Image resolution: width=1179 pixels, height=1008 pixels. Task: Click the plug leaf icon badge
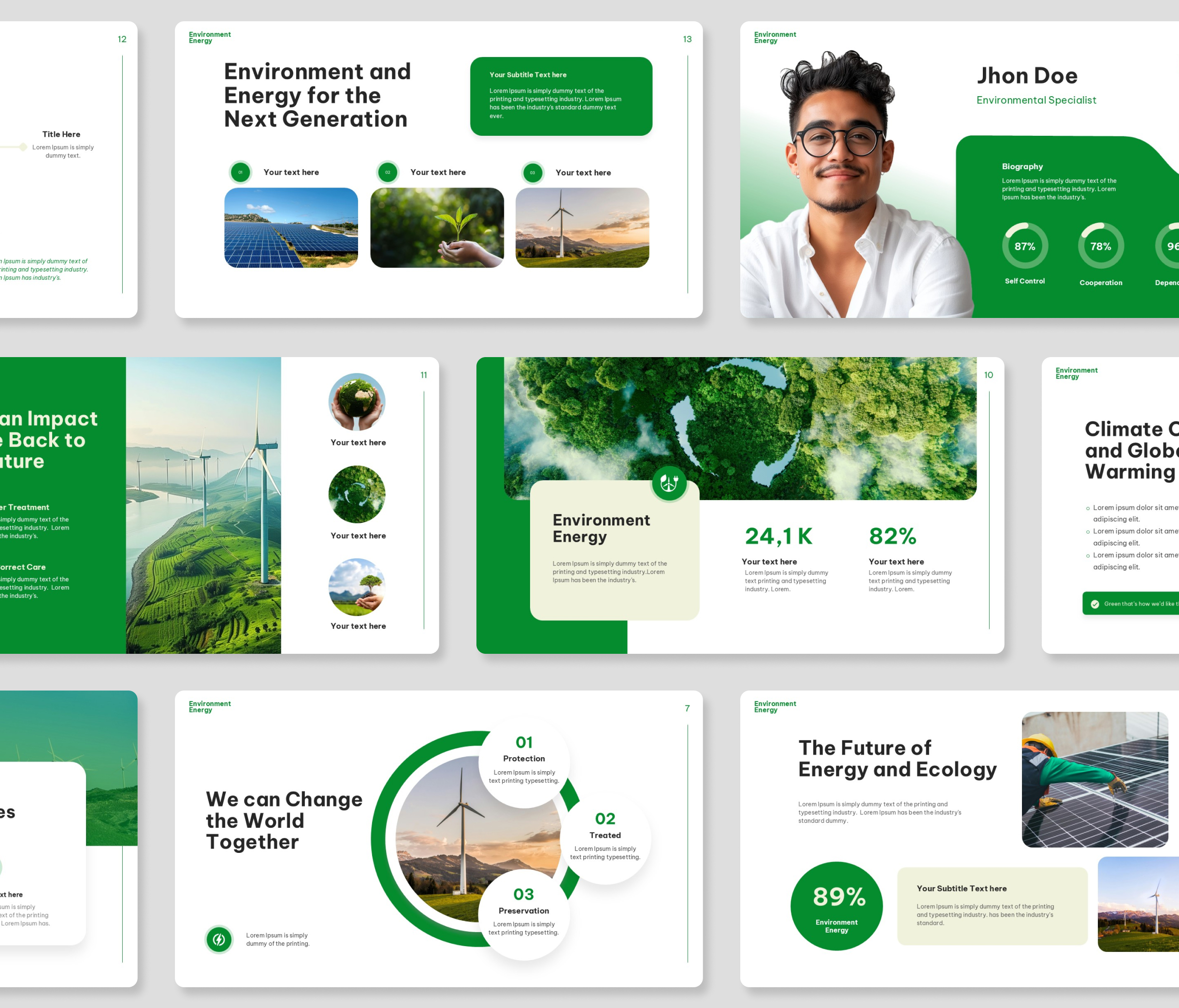pos(669,483)
